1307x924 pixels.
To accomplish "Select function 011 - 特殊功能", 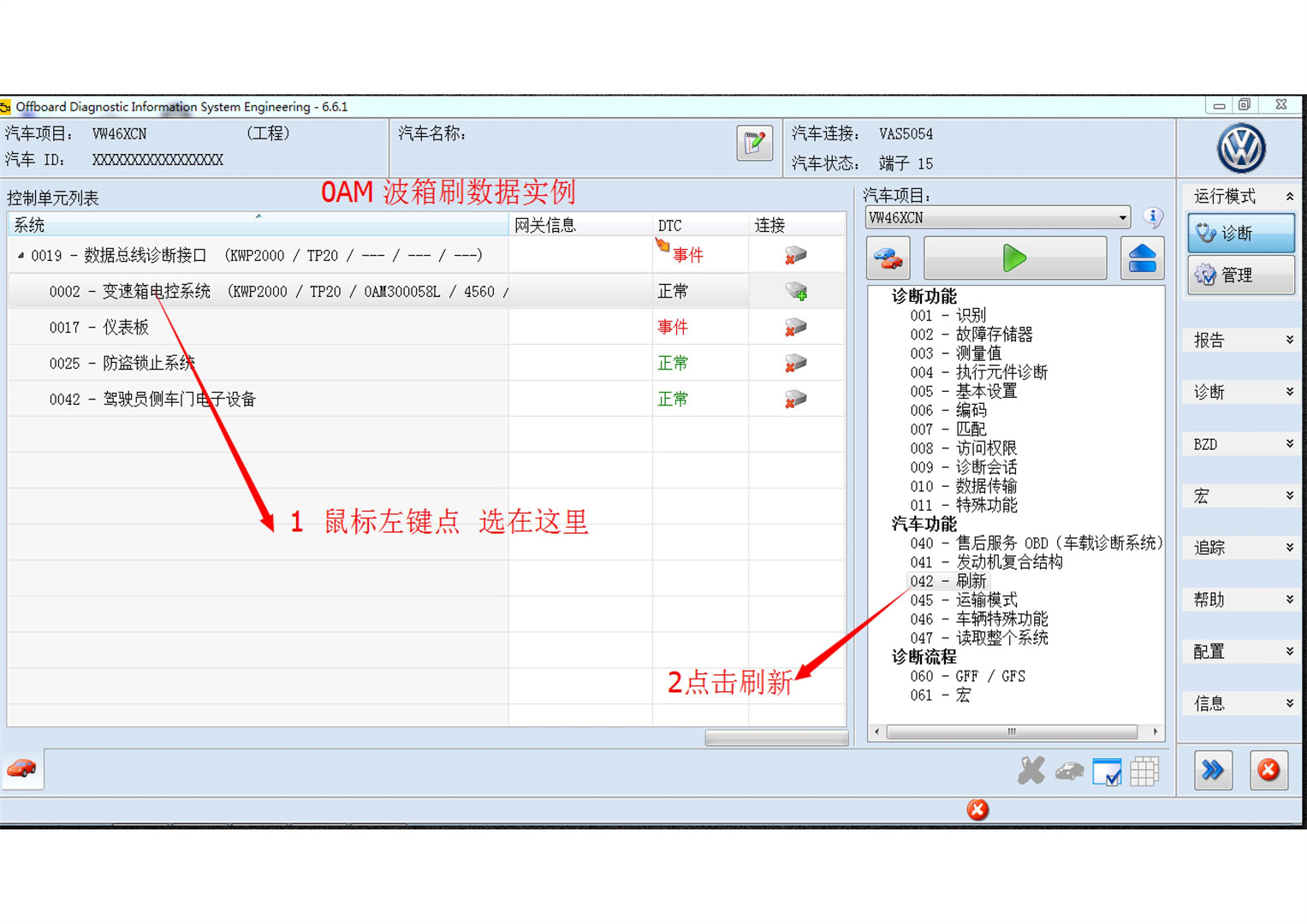I will [963, 505].
